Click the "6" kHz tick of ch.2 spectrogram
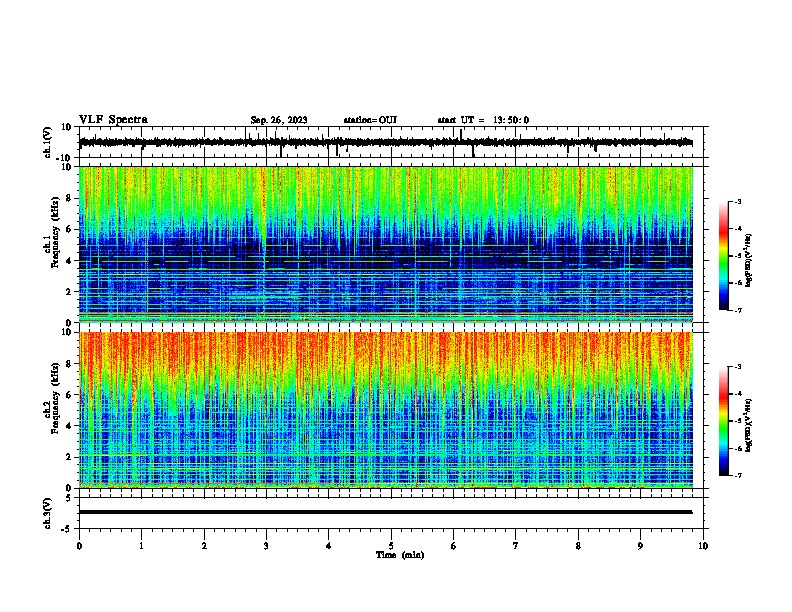792x612 pixels. (x=70, y=395)
